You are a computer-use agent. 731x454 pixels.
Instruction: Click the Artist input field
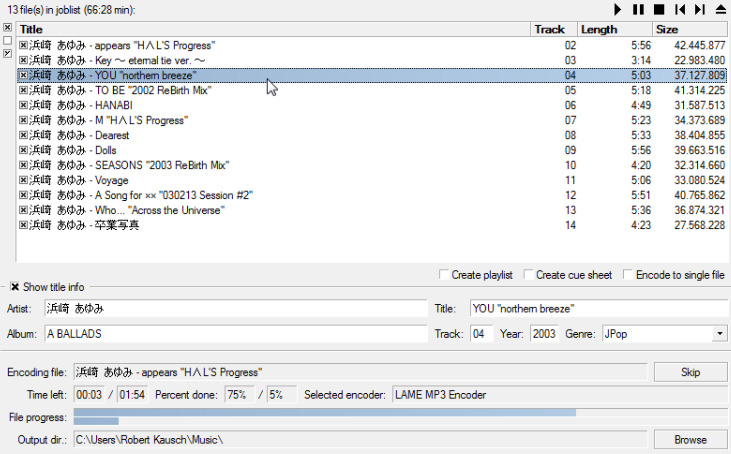tap(236, 309)
